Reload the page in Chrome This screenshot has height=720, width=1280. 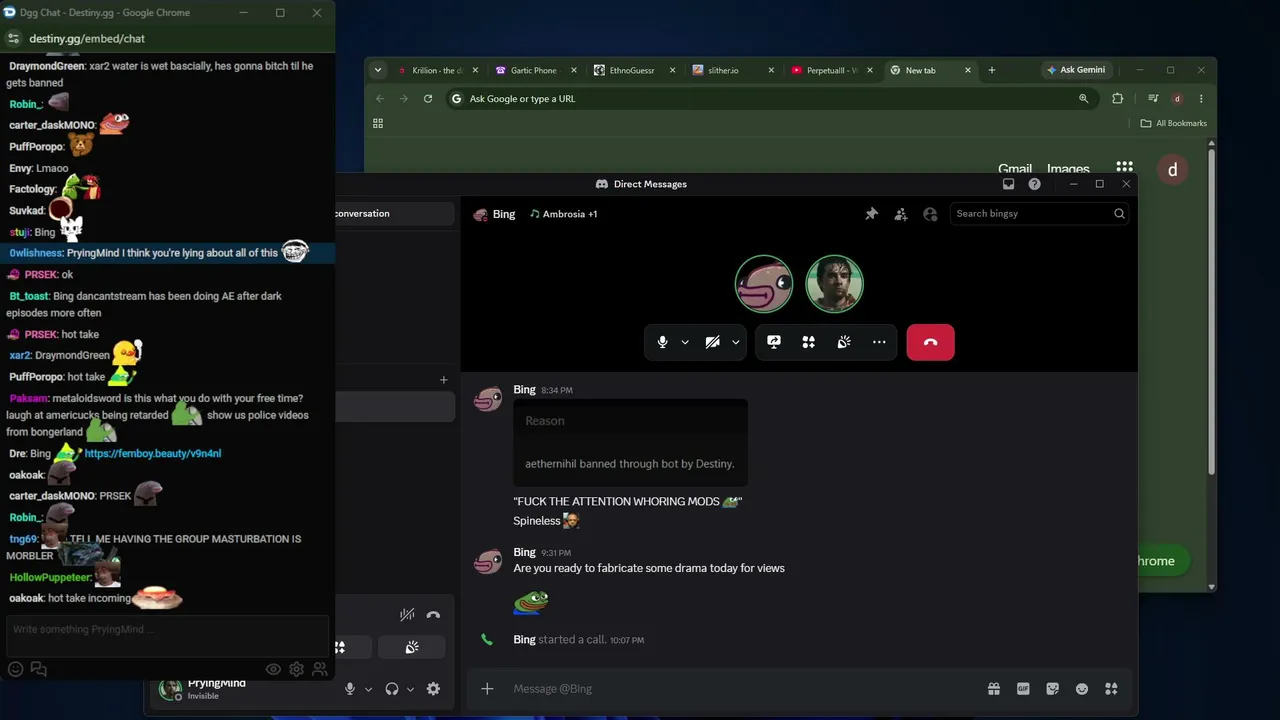pos(427,98)
